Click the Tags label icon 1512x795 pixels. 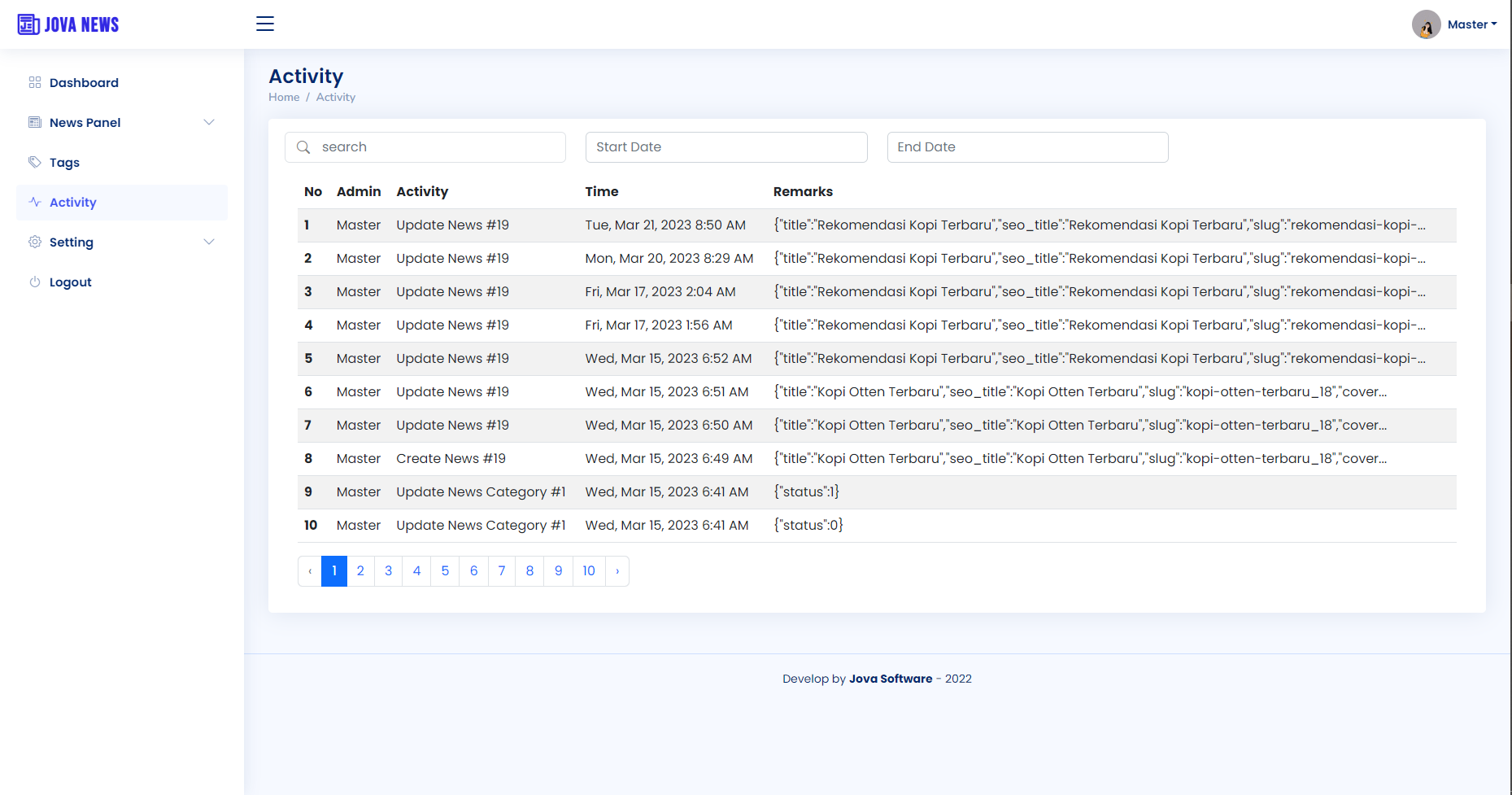(35, 162)
